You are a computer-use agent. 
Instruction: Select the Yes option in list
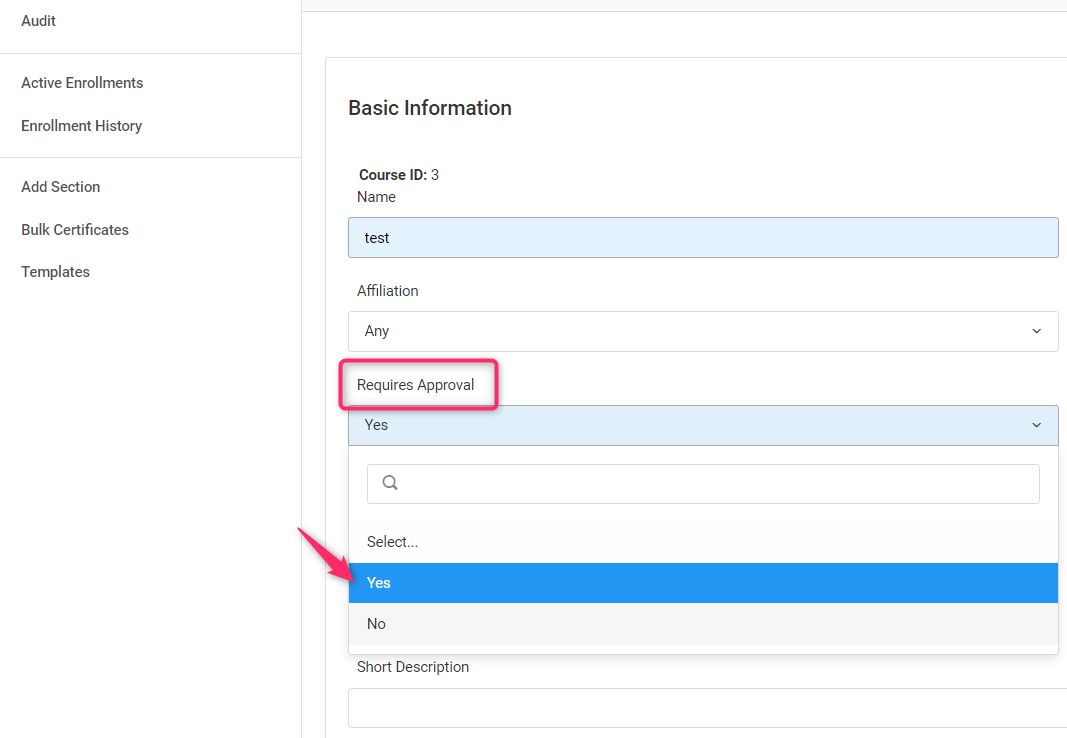click(x=703, y=583)
